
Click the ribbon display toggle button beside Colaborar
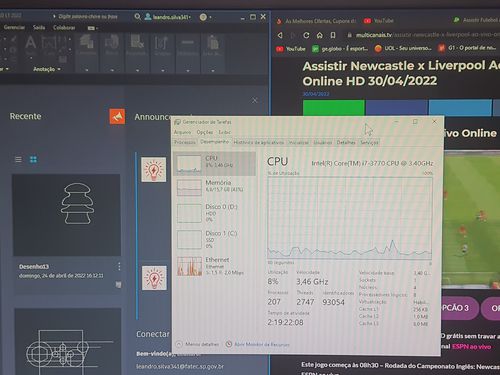(x=92, y=28)
